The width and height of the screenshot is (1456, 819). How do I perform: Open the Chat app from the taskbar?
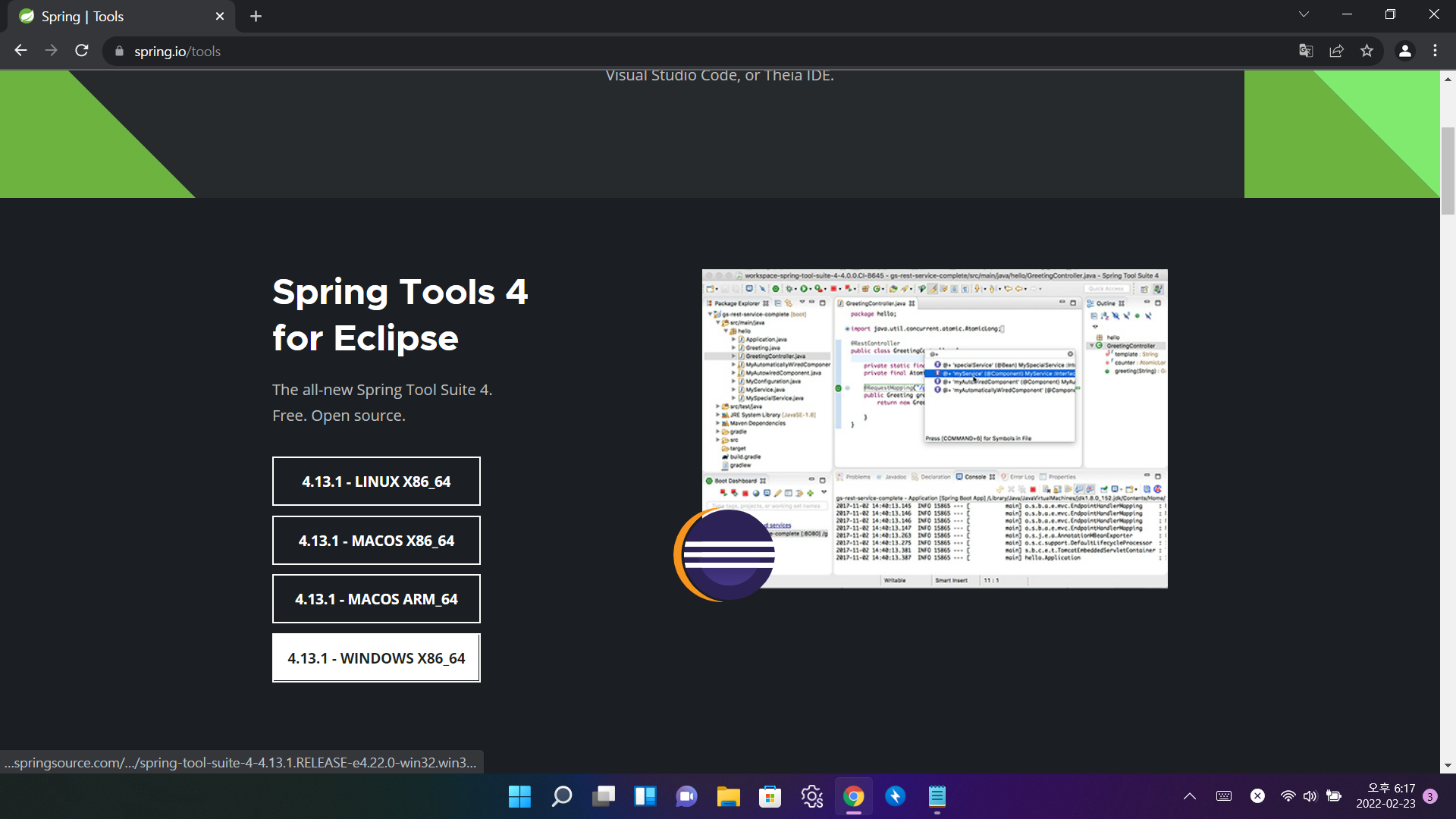tap(686, 796)
